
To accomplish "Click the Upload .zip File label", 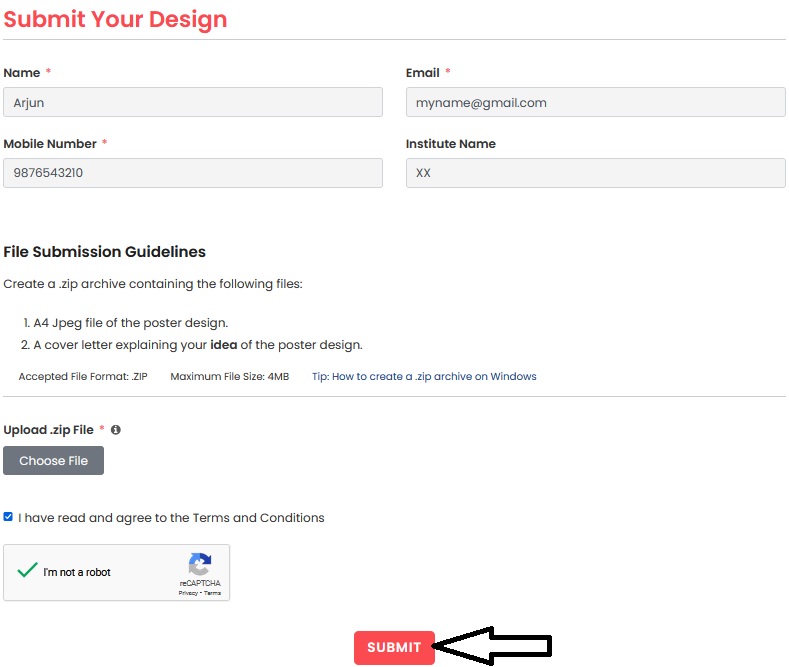I will coord(48,430).
